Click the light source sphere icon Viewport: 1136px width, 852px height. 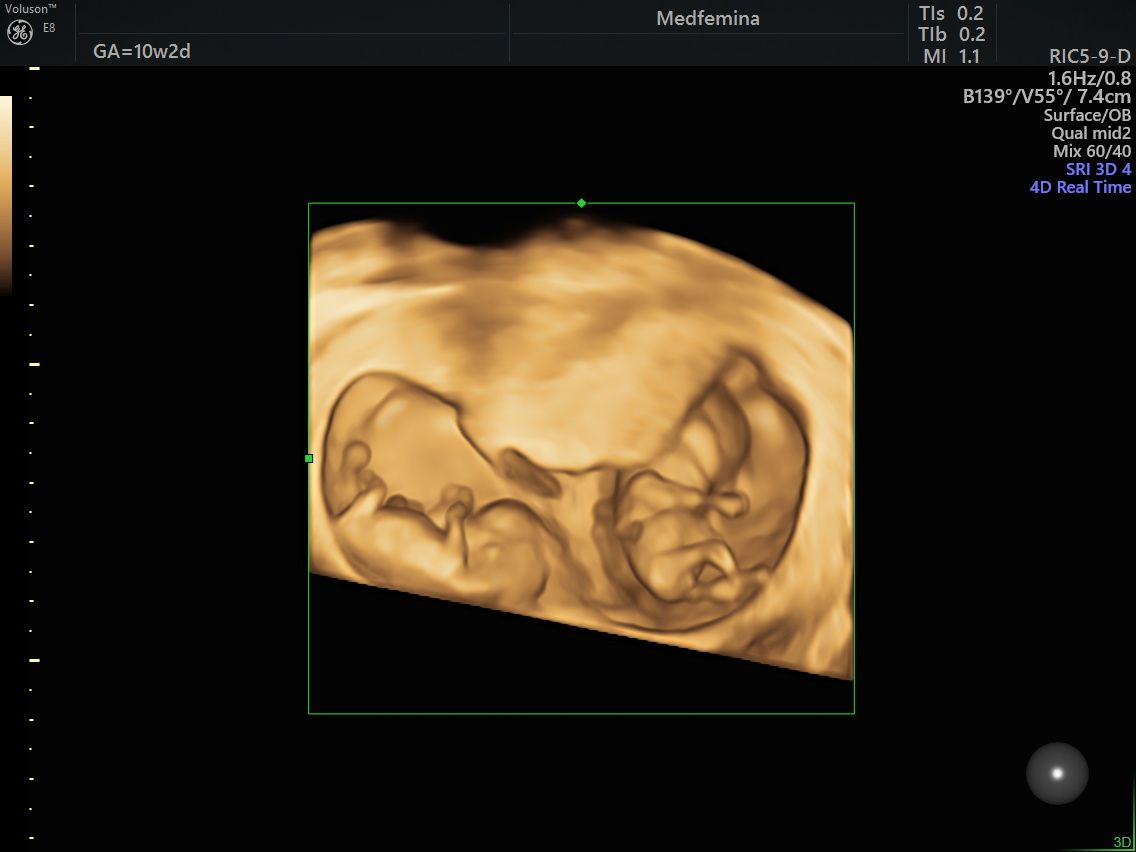point(1057,773)
